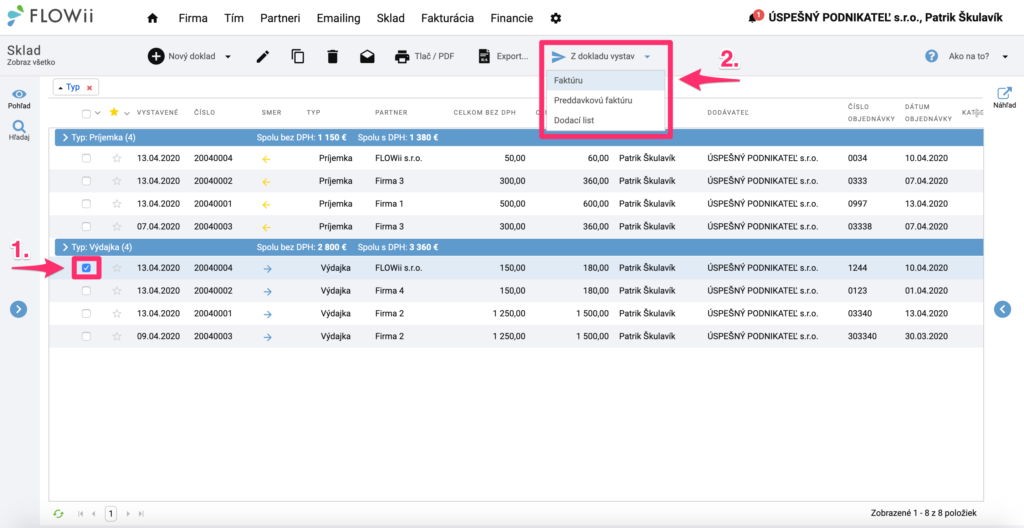
Task: Collapse the Typ: Príjemka (4) group
Action: [65, 138]
